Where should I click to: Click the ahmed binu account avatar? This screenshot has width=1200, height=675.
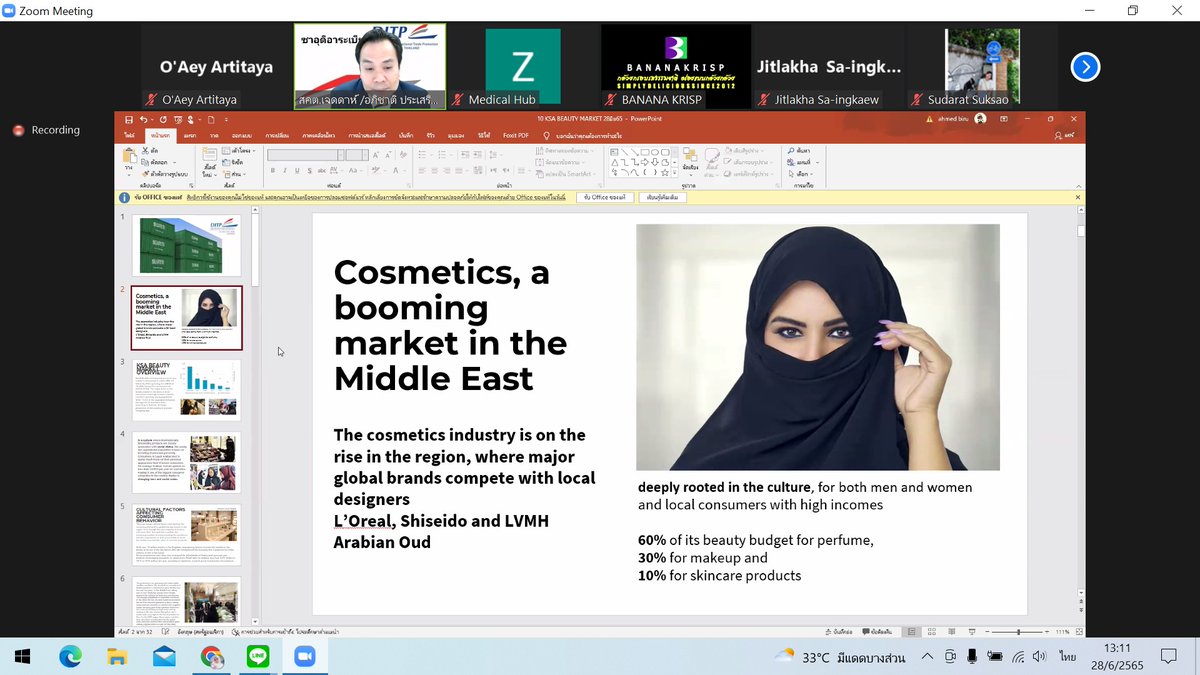pos(980,118)
